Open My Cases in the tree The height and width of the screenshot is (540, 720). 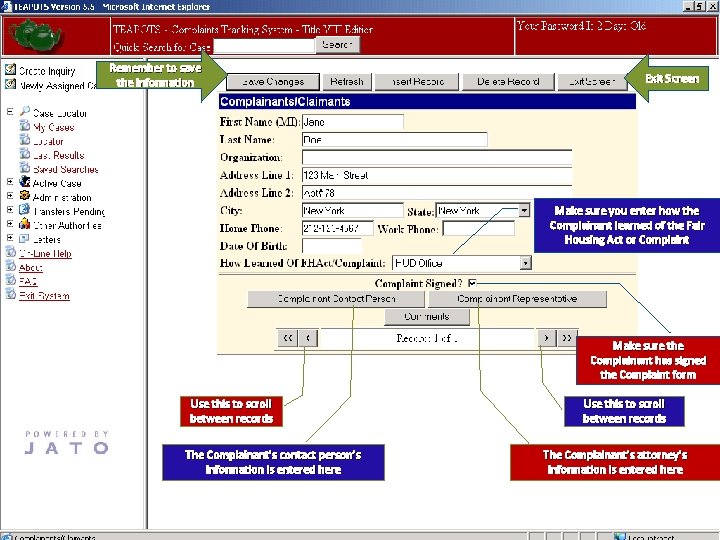(54, 127)
